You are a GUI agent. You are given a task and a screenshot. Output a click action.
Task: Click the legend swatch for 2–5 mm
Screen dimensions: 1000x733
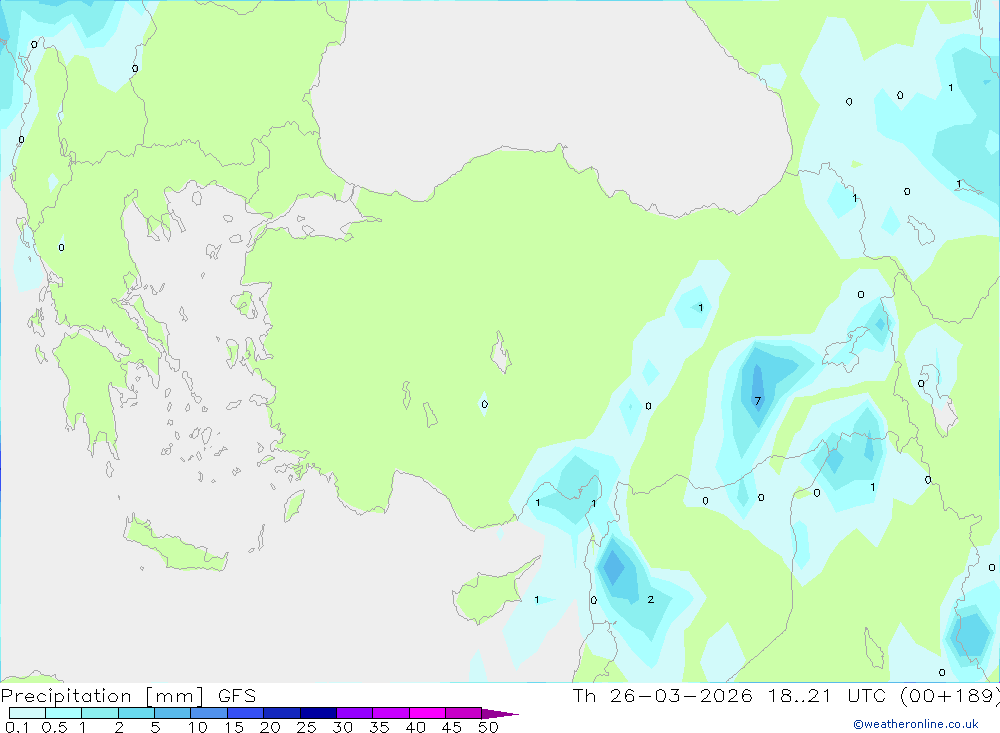pyautogui.click(x=136, y=713)
